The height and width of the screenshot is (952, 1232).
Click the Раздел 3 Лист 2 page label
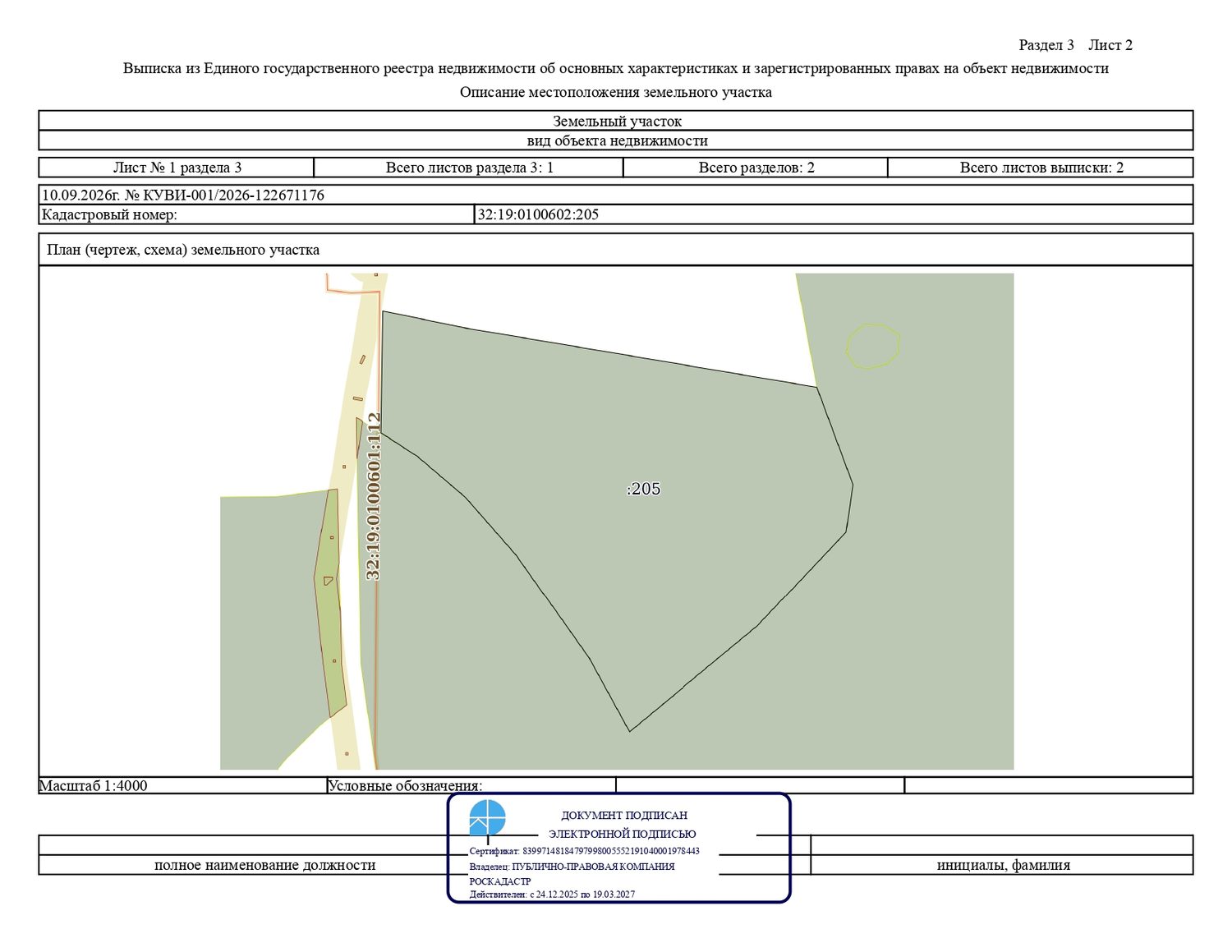[1075, 45]
